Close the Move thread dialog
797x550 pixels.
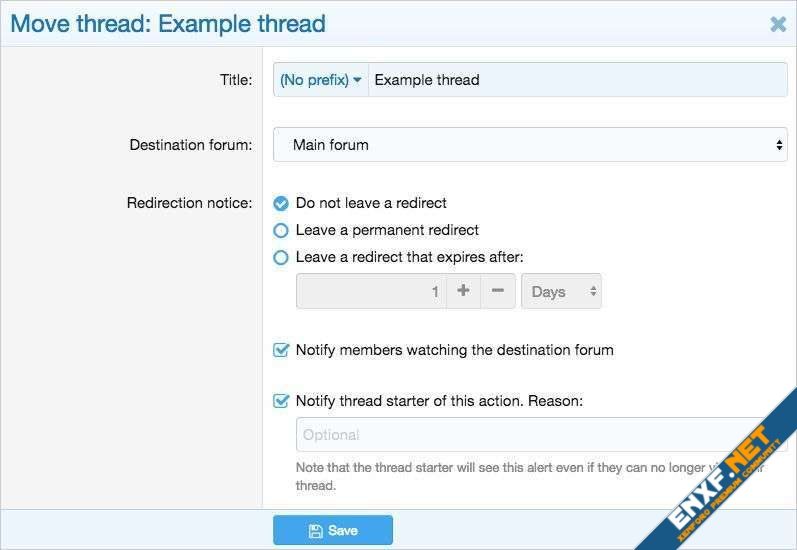click(778, 24)
